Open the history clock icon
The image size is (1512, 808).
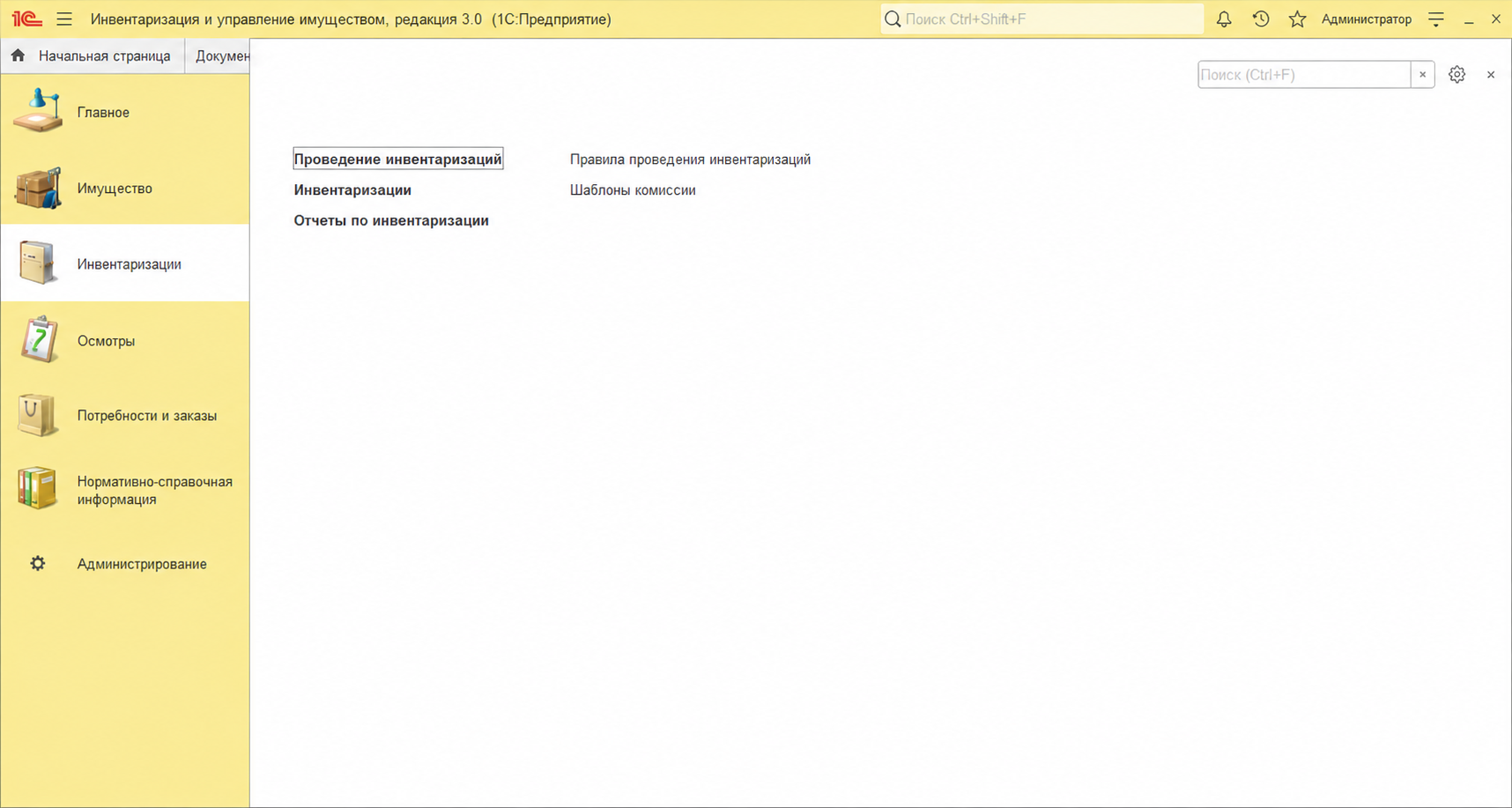point(1261,19)
